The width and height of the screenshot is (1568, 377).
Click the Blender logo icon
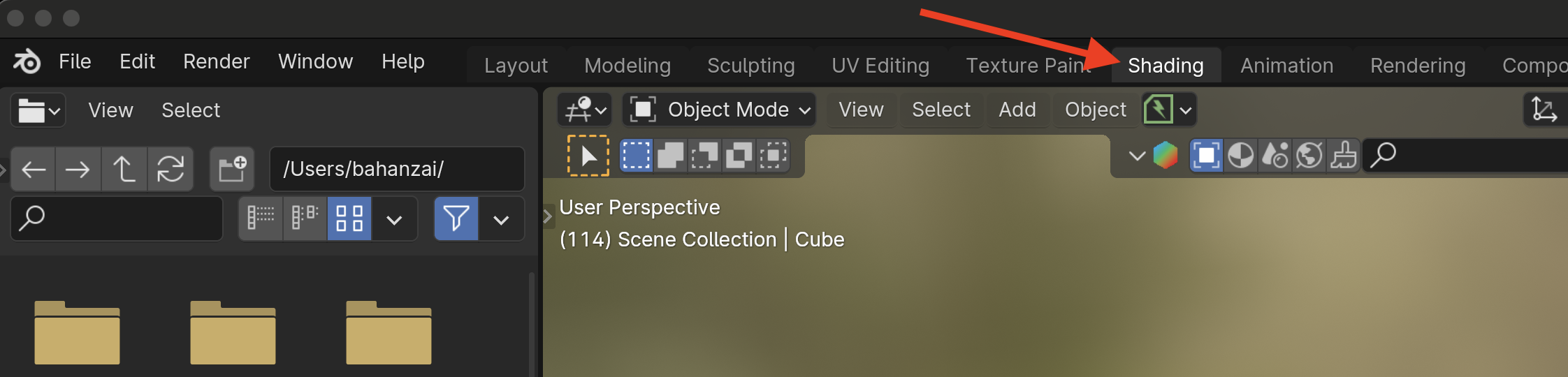[x=27, y=61]
